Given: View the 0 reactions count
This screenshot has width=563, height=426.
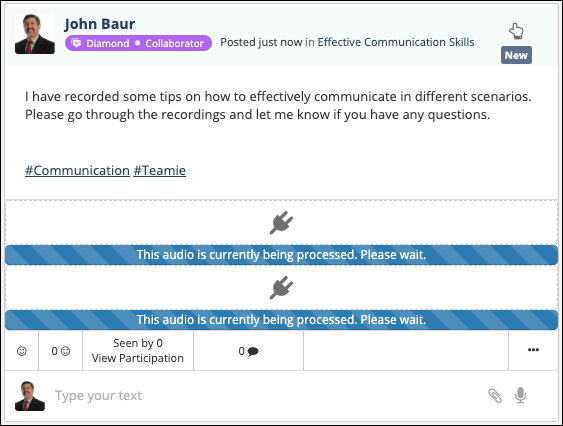Looking at the screenshot, I should [60, 351].
